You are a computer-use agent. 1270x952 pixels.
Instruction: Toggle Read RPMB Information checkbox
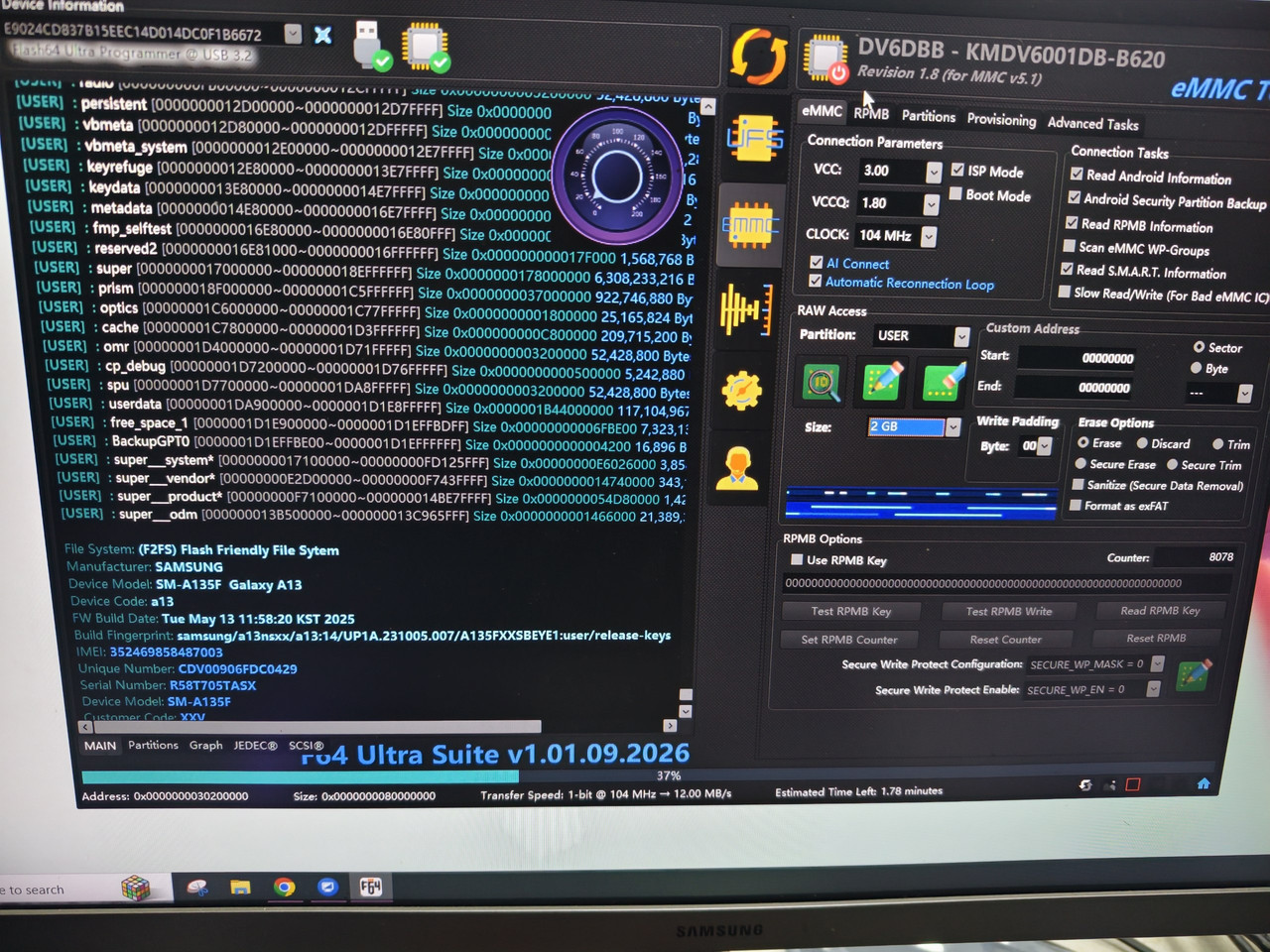1072,223
